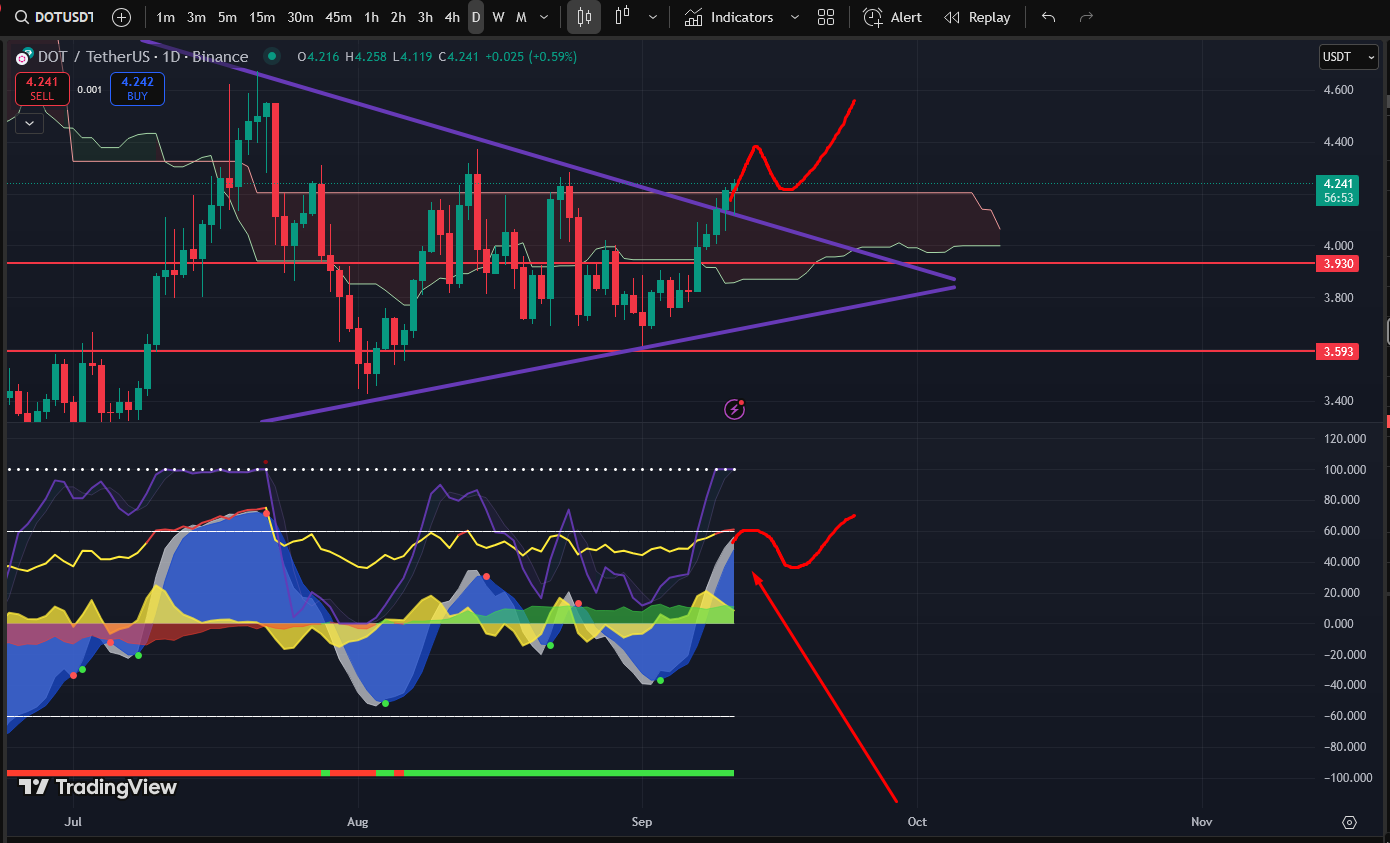Click the 4.242 BUY button
The width and height of the screenshot is (1390, 843).
(x=137, y=89)
